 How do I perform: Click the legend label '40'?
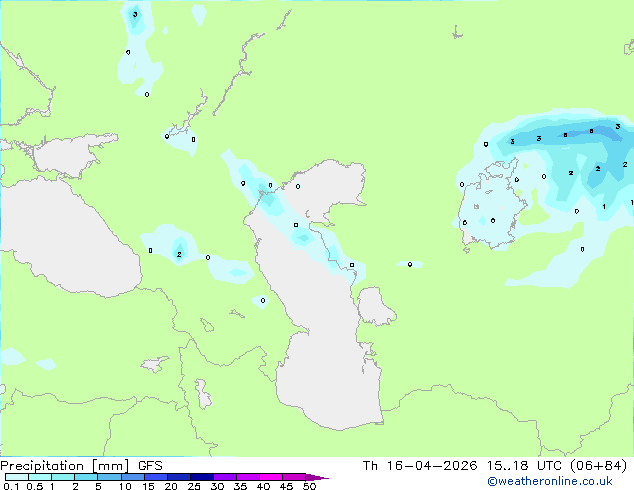pyautogui.click(x=263, y=486)
